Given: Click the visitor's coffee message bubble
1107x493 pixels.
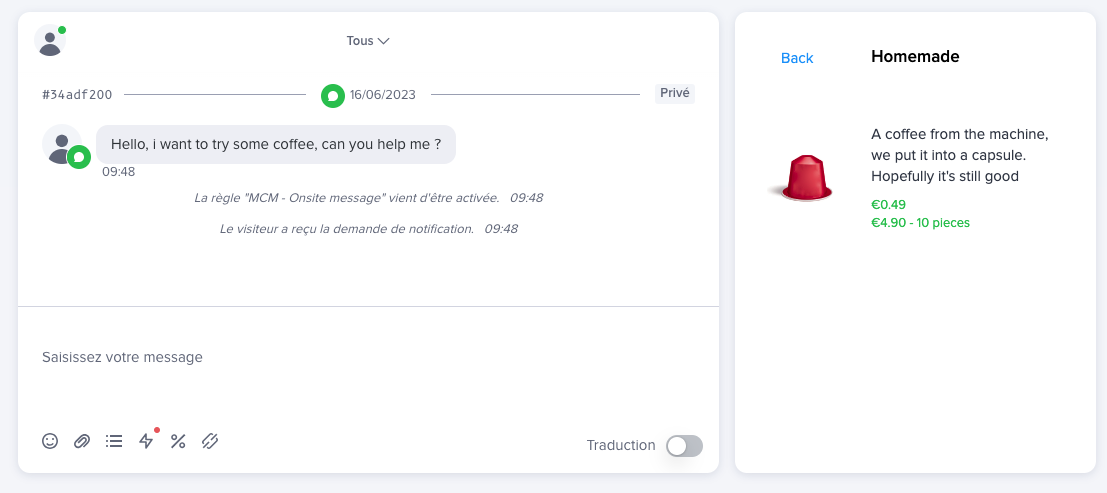Looking at the screenshot, I should (x=276, y=144).
